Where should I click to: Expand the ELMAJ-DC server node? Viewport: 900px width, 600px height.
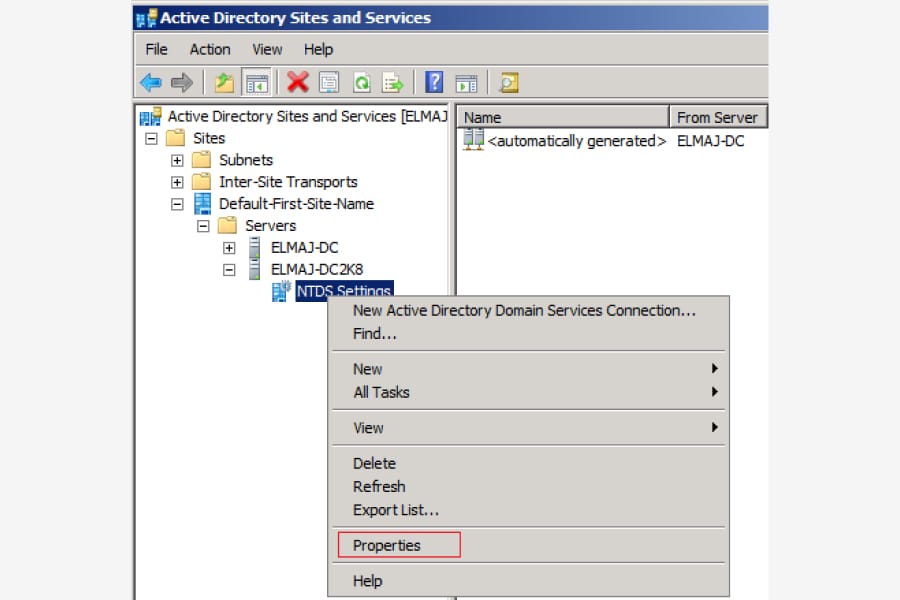point(229,247)
